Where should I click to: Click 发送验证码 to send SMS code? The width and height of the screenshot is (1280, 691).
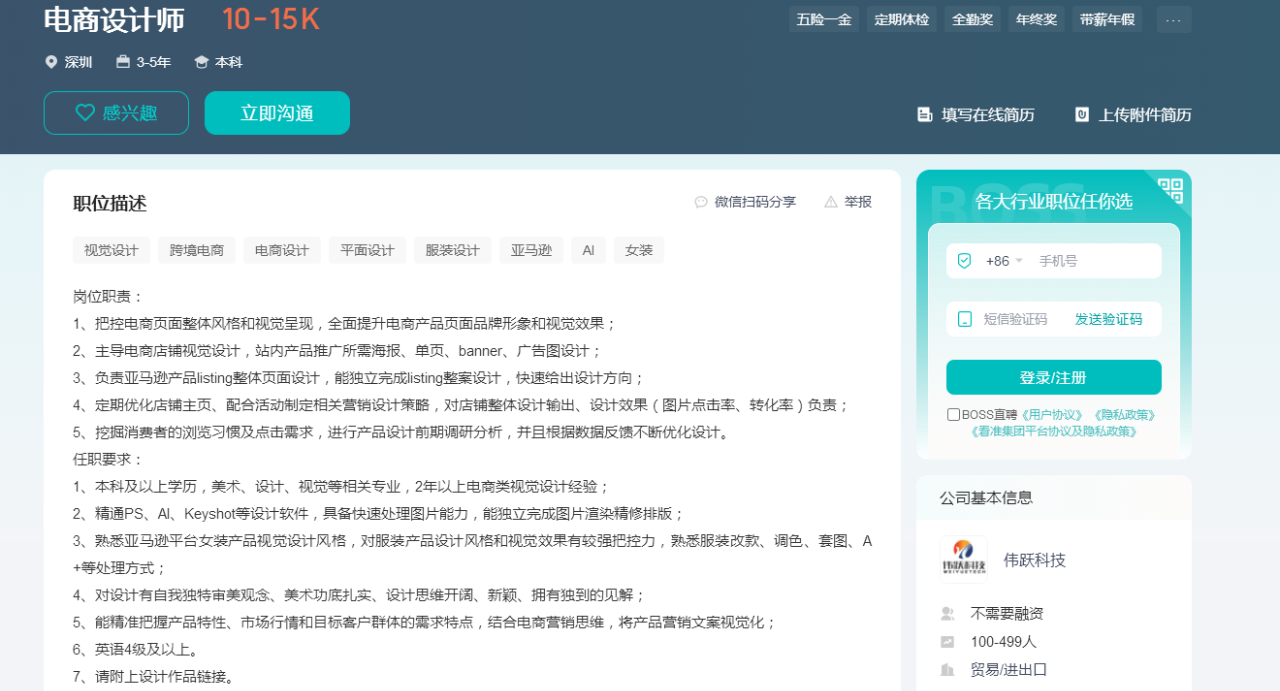pos(1108,319)
